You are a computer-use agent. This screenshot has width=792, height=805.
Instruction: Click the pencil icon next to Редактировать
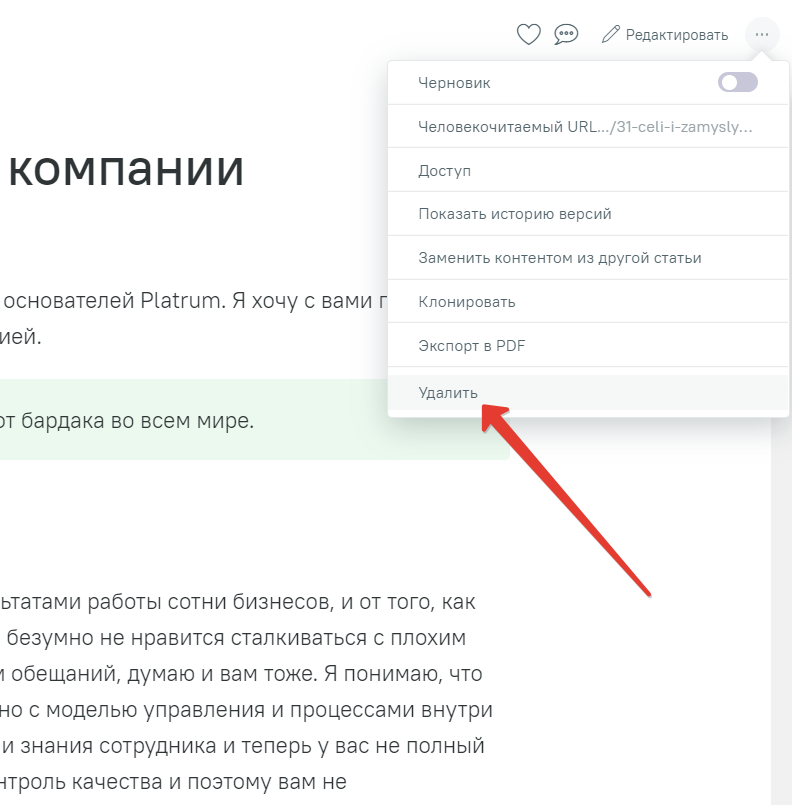(611, 34)
